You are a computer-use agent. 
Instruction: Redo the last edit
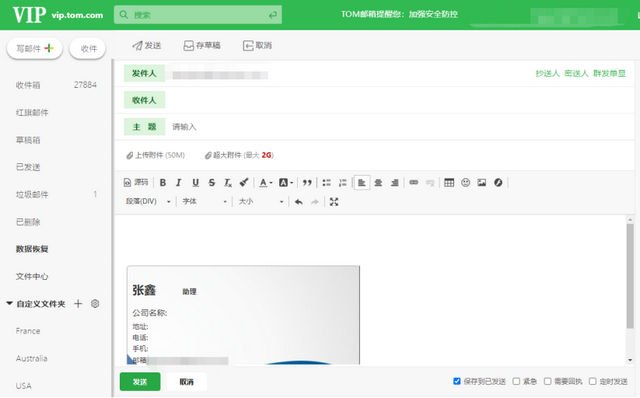click(x=315, y=202)
